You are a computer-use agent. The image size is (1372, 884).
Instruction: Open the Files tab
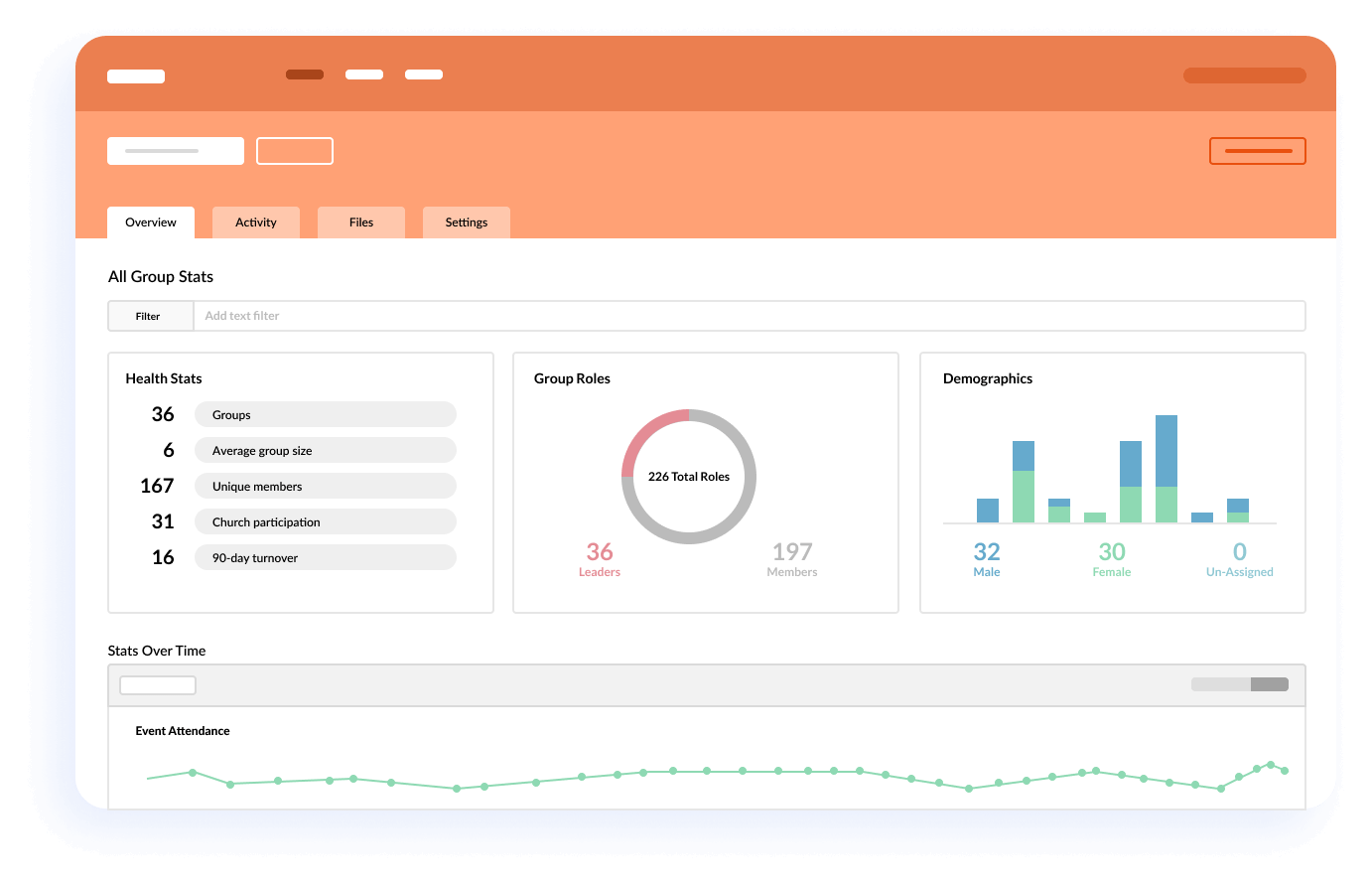click(361, 222)
